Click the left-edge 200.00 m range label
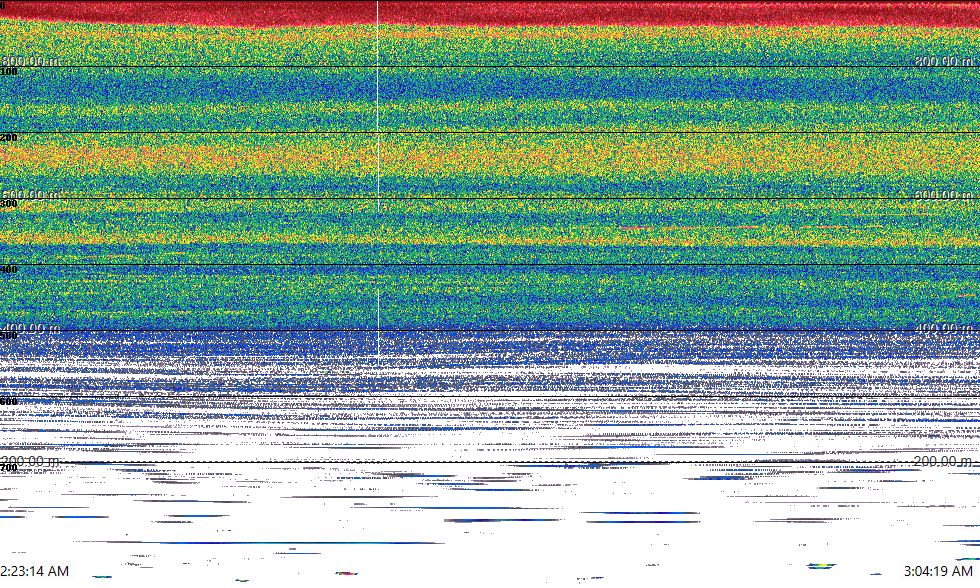This screenshot has width=980, height=588. point(31,461)
